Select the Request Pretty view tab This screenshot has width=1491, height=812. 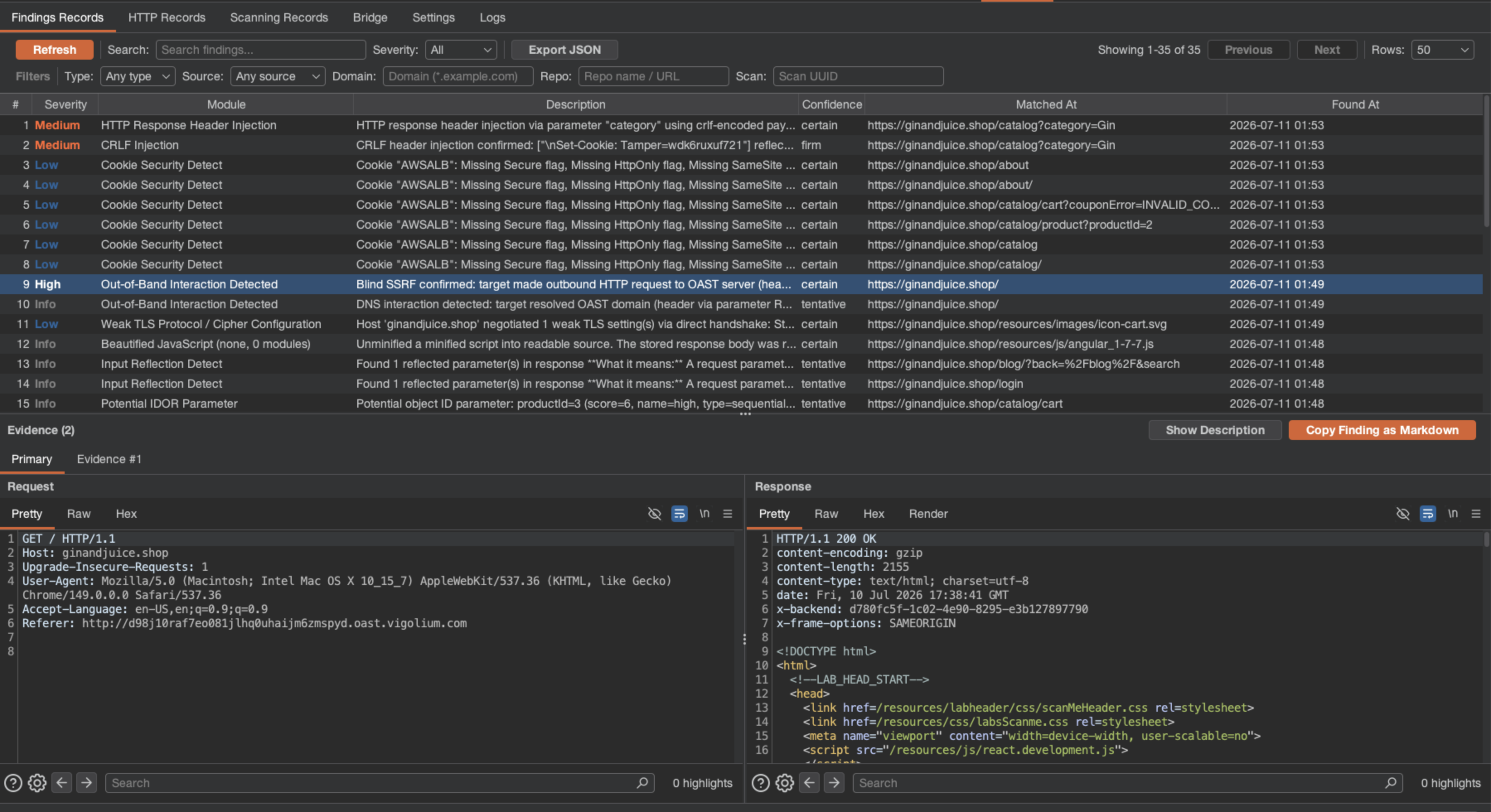[x=27, y=513]
